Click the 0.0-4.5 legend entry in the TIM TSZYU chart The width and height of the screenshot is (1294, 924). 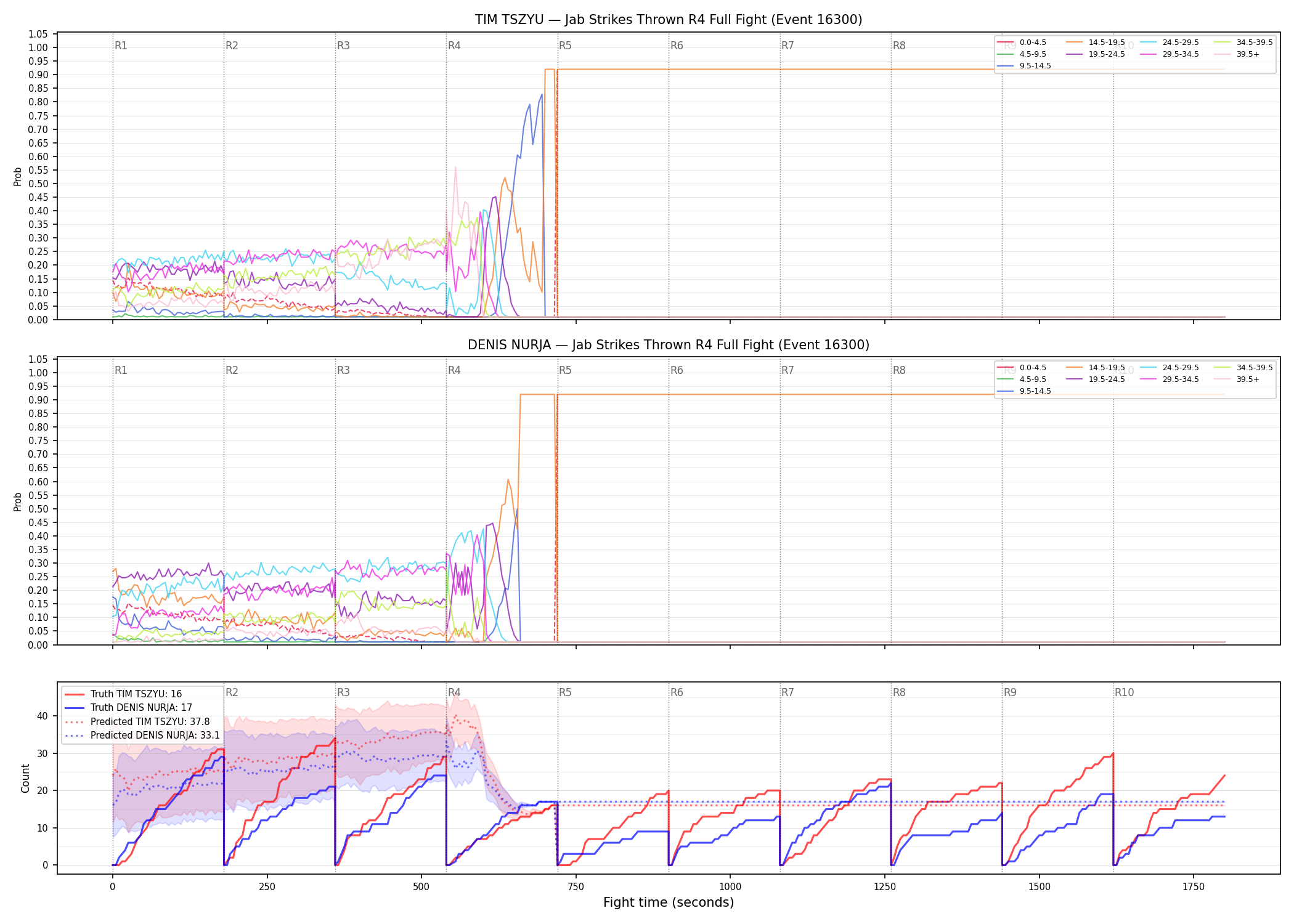pos(1022,43)
